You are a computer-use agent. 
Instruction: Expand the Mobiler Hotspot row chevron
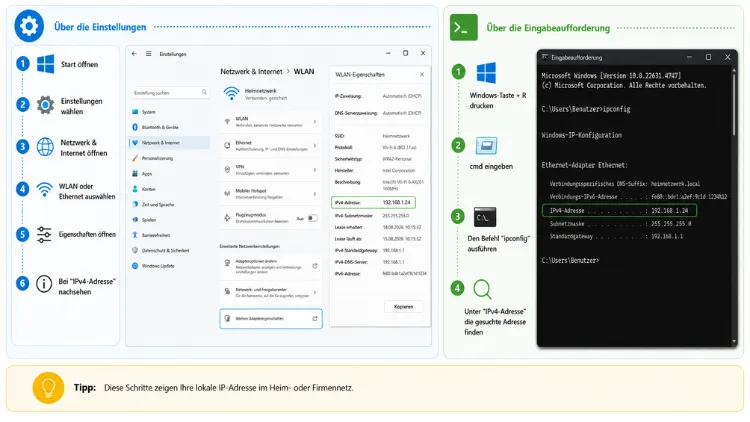tap(315, 194)
